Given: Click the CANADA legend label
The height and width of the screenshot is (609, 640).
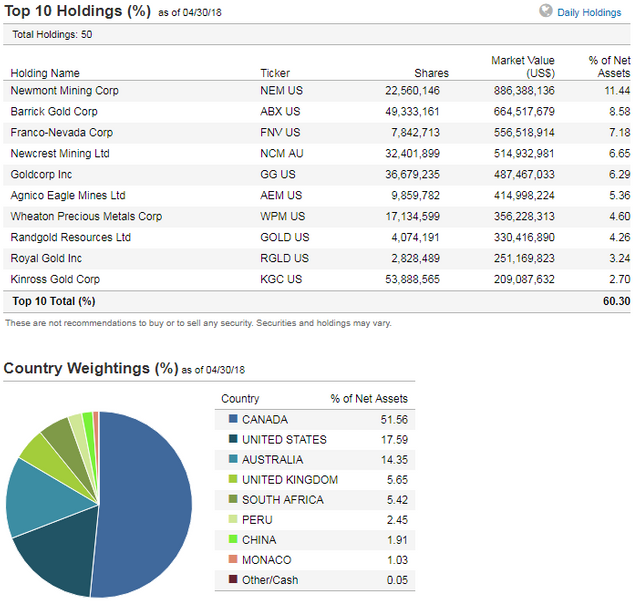Looking at the screenshot, I should (265, 419).
